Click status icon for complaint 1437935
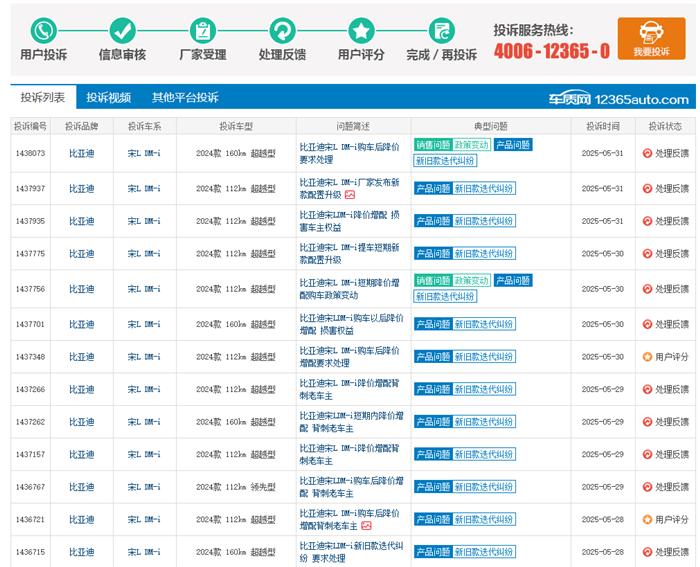 (647, 221)
